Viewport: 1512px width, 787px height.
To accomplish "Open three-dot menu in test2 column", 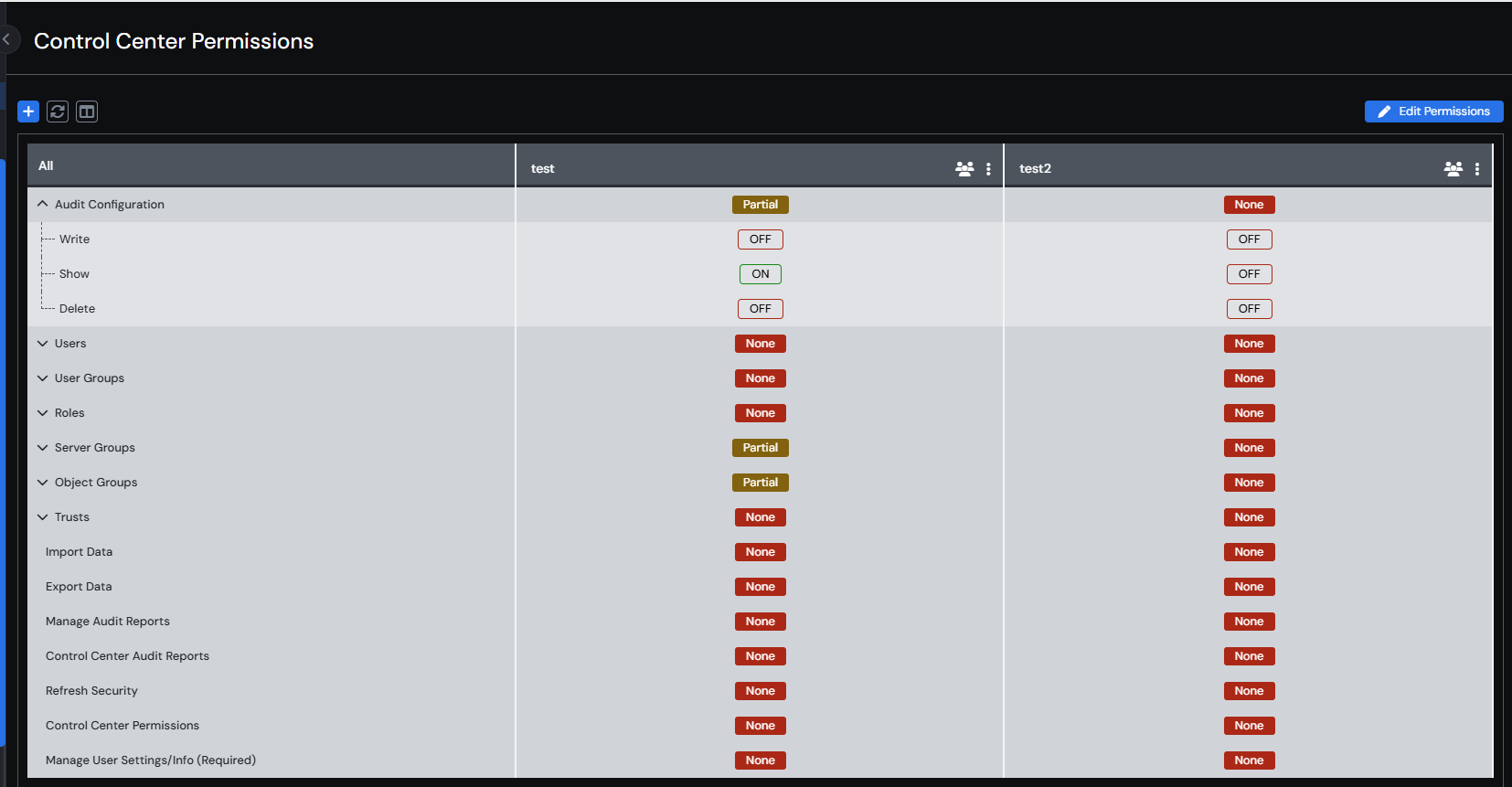I will 1477,168.
